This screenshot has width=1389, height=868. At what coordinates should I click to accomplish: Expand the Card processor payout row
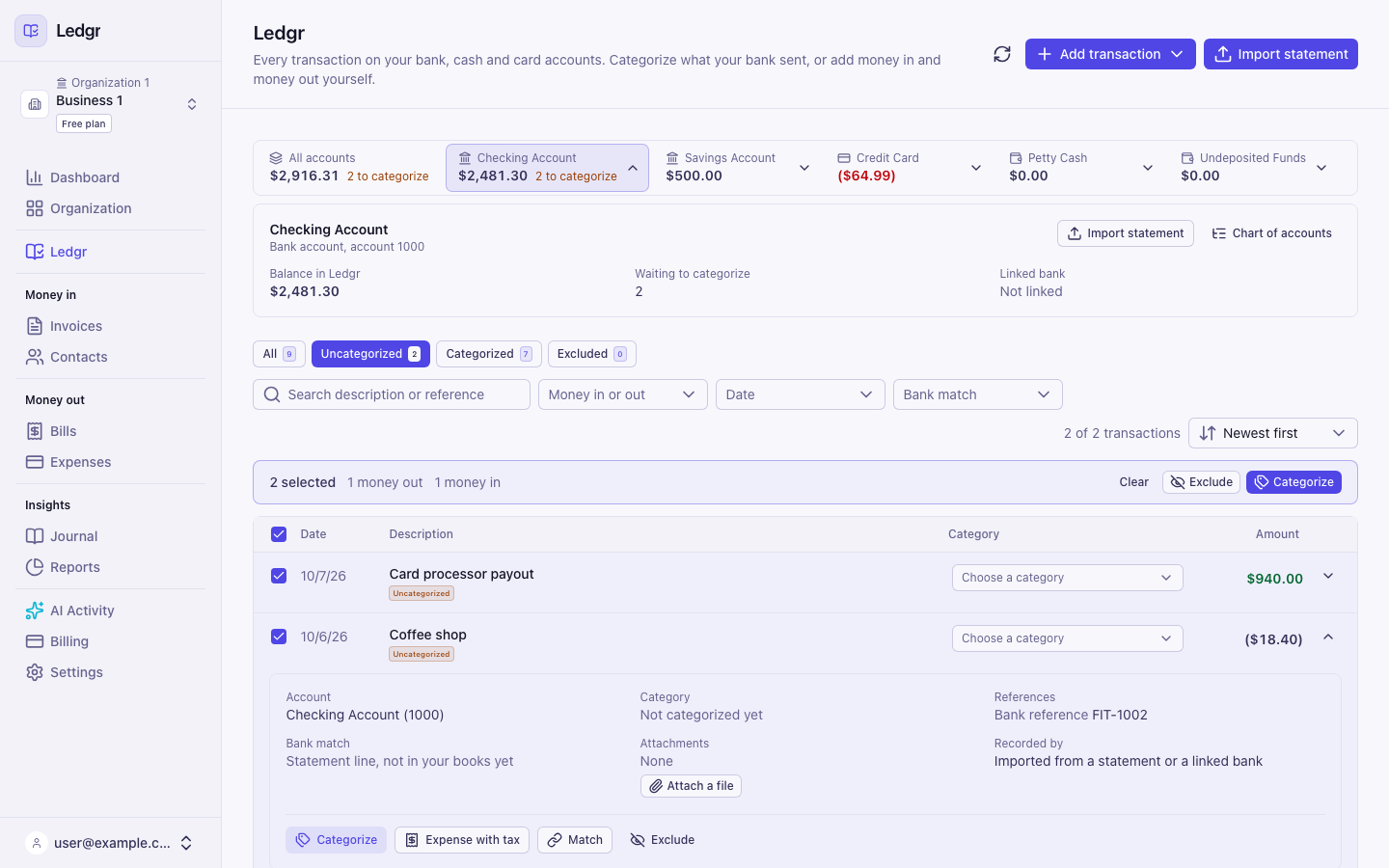click(1328, 577)
